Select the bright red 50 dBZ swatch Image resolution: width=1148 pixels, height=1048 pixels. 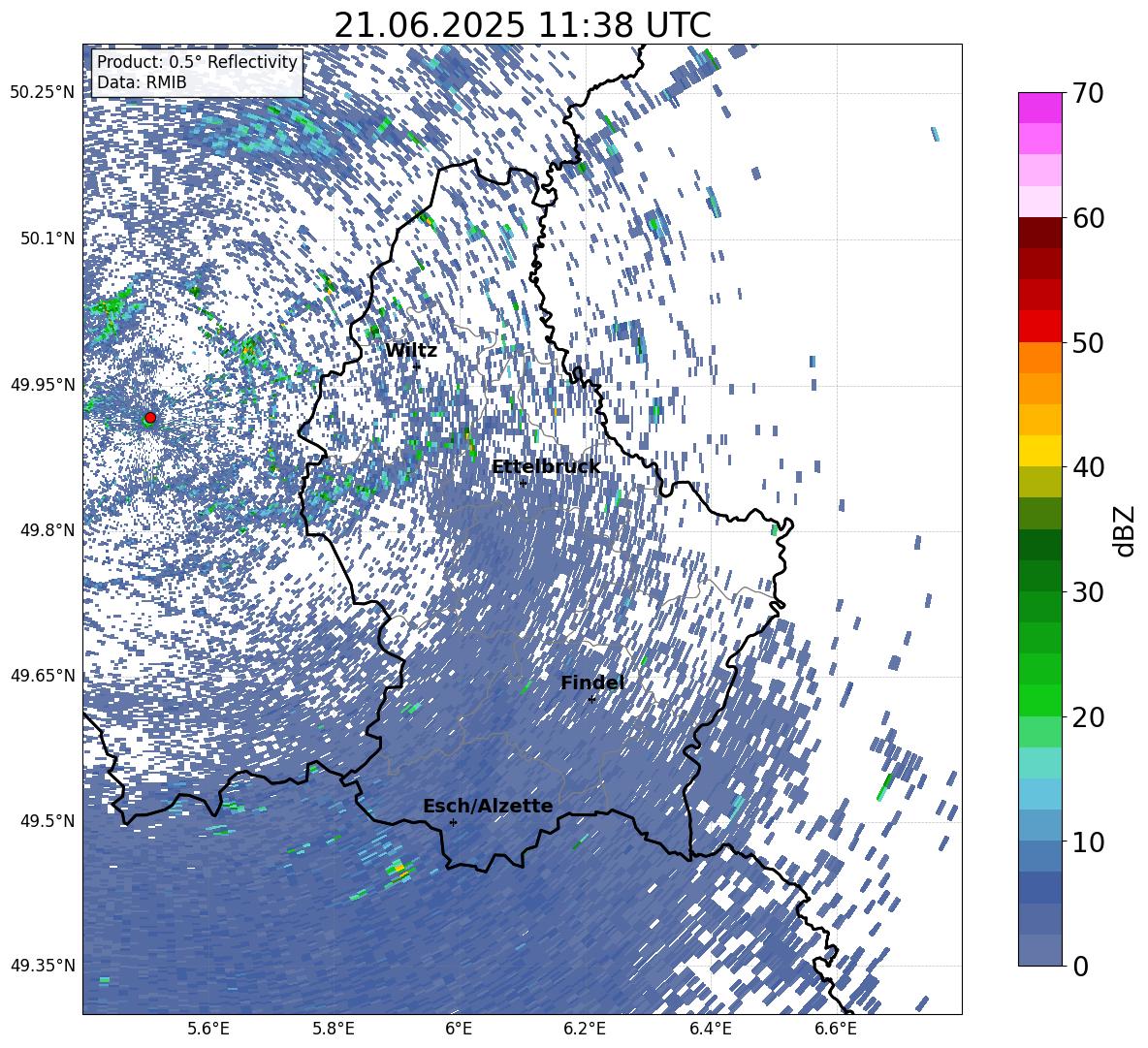click(x=1039, y=327)
